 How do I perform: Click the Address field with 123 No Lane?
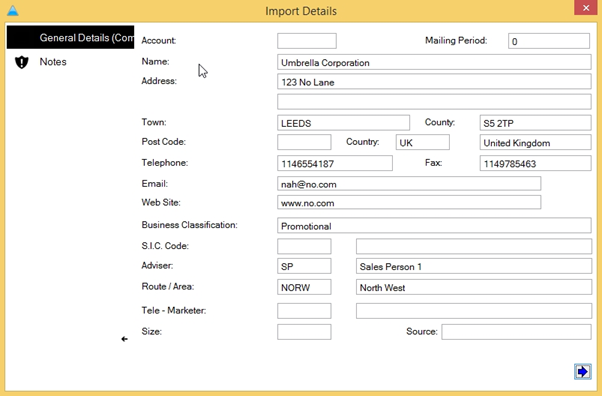tap(434, 82)
